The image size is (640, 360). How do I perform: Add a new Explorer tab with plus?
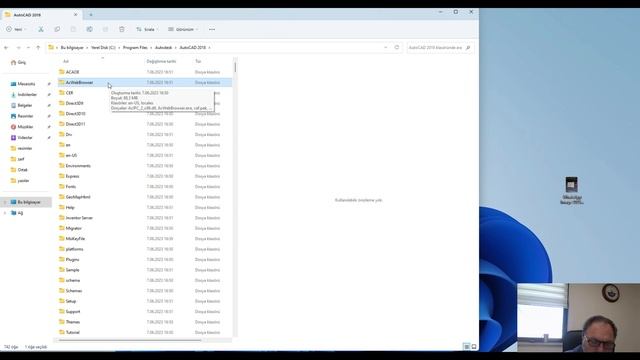click(x=91, y=15)
